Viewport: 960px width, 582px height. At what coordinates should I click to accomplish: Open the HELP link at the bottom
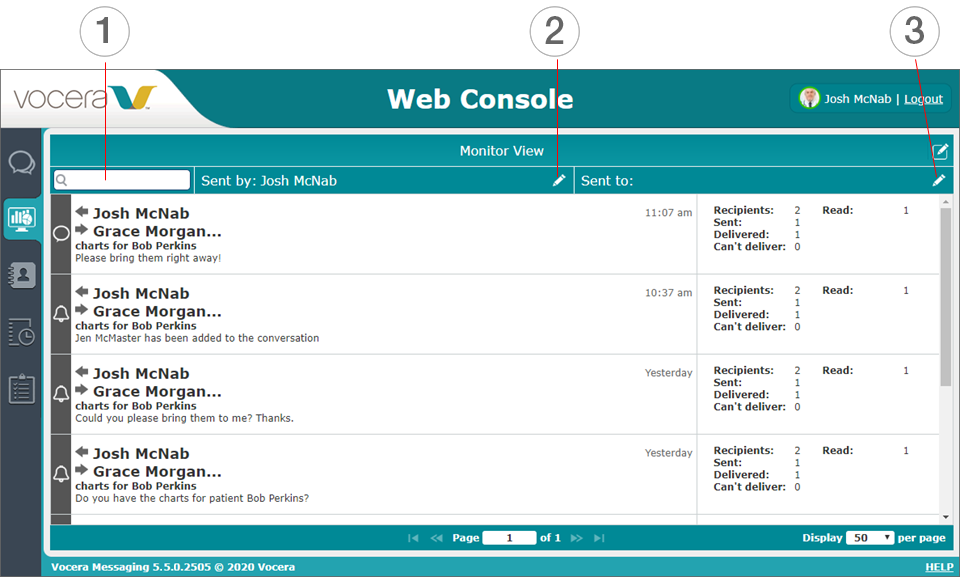938,566
